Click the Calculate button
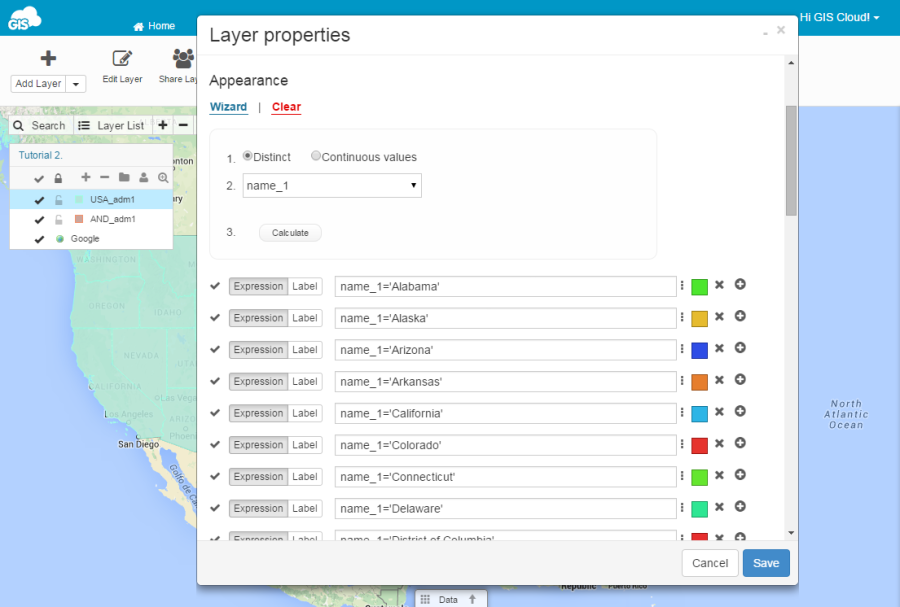Viewport: 900px width, 607px height. pos(290,232)
